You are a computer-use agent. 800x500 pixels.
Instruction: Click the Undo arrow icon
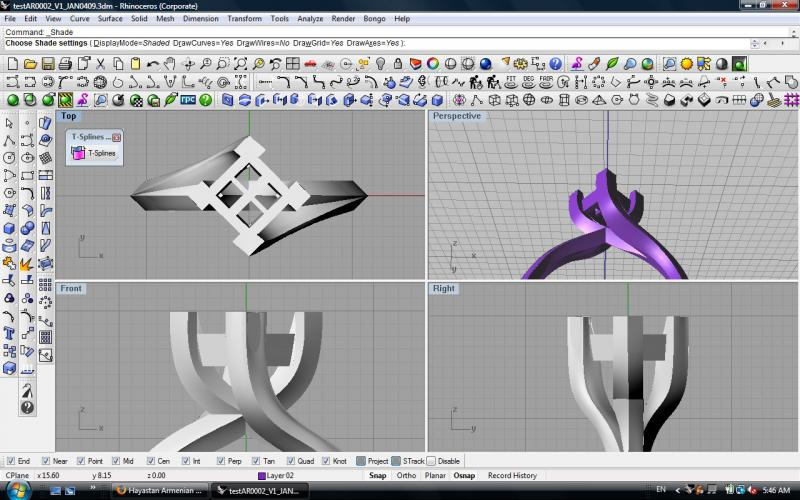(152, 64)
